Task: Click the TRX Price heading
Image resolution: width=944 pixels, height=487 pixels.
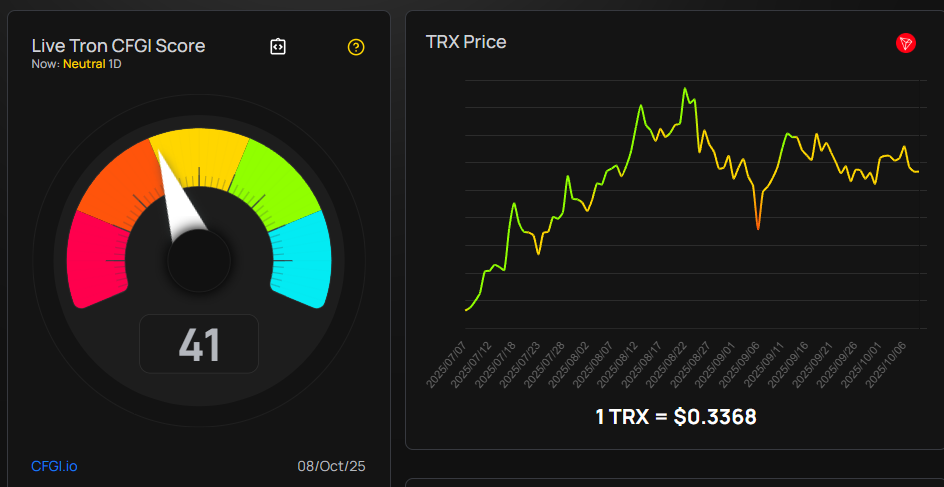Action: coord(466,42)
